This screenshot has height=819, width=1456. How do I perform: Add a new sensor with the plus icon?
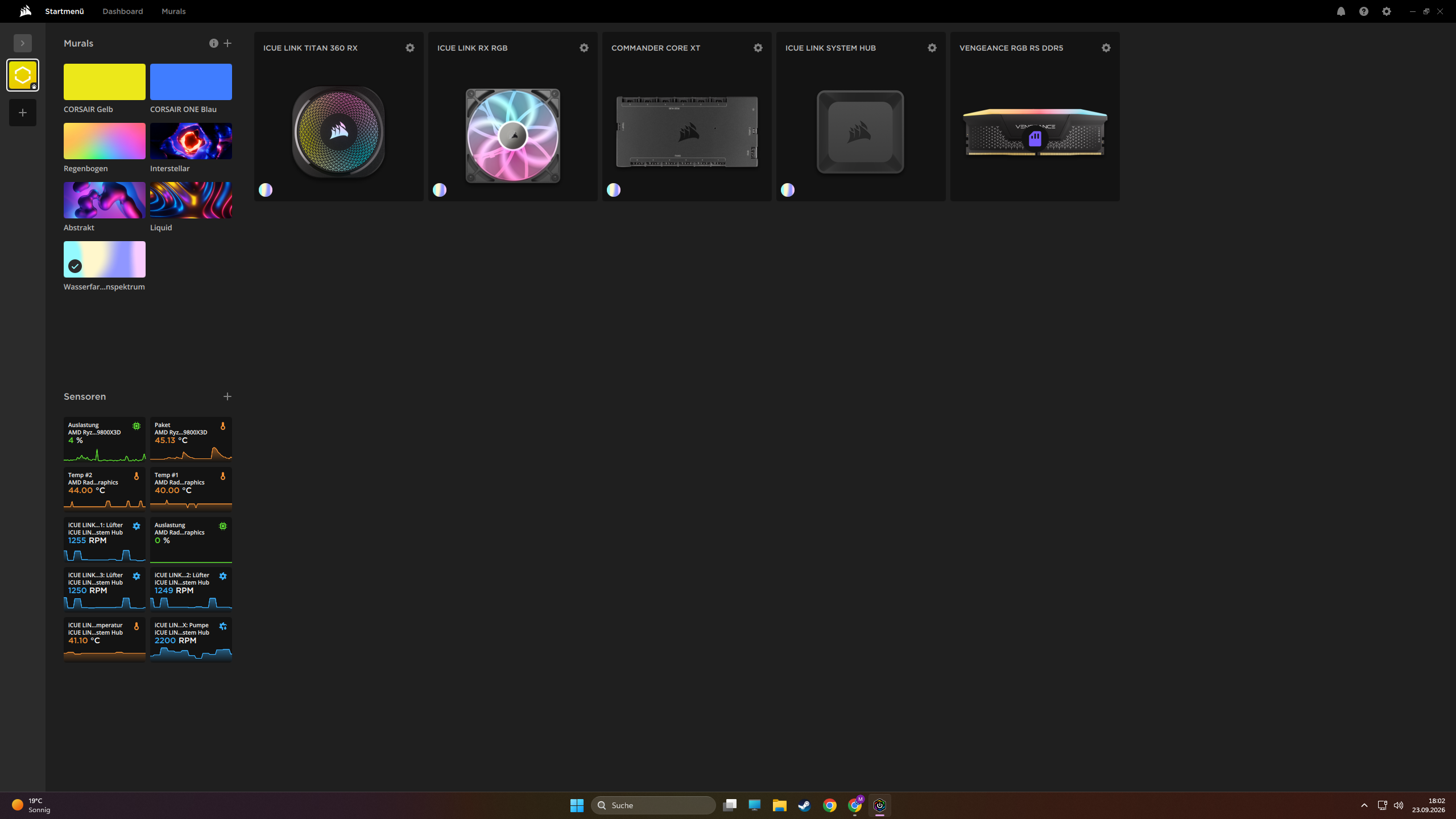[x=227, y=396]
